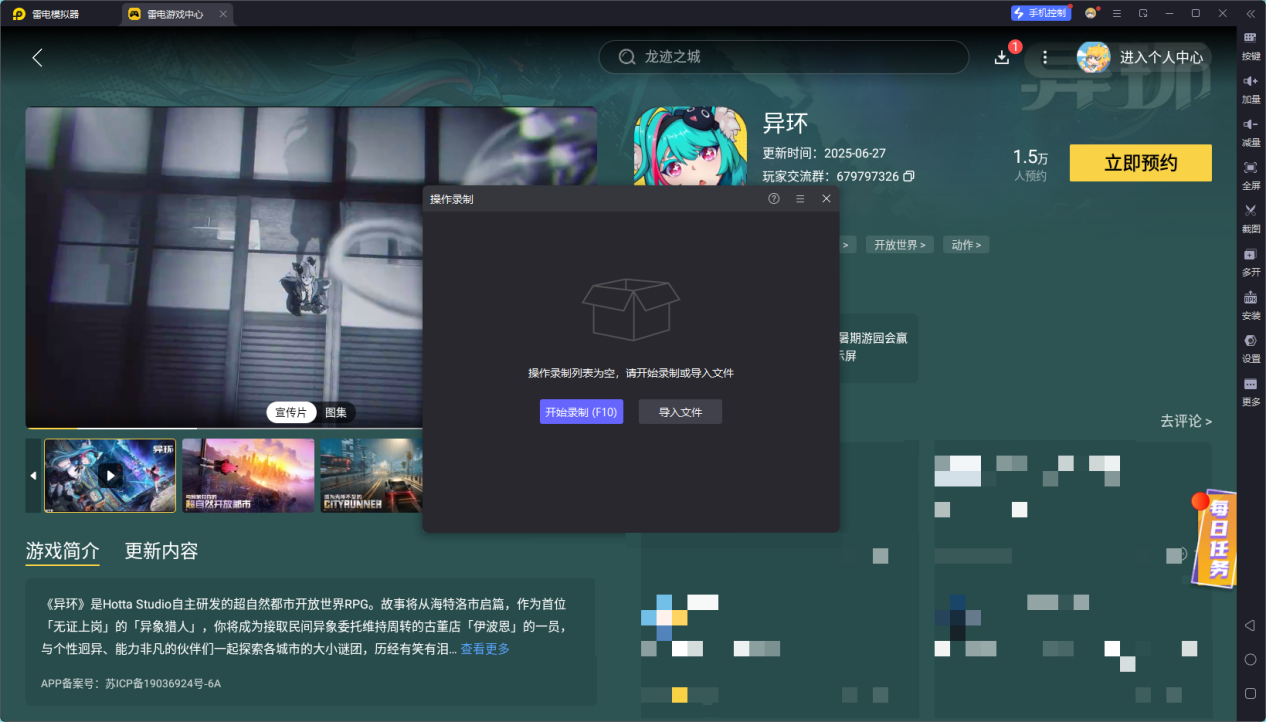Open 进入个人中心 profile button
This screenshot has width=1266, height=722.
point(1143,57)
